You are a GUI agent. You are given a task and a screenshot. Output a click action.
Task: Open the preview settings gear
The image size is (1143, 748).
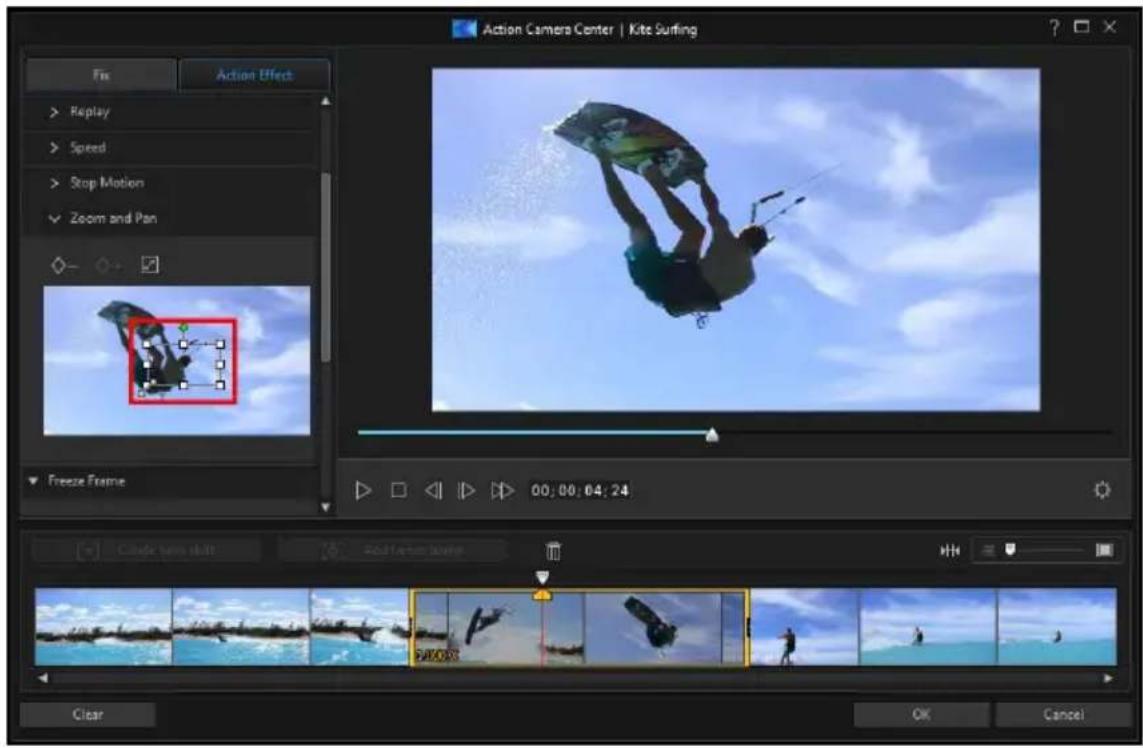pos(1102,490)
